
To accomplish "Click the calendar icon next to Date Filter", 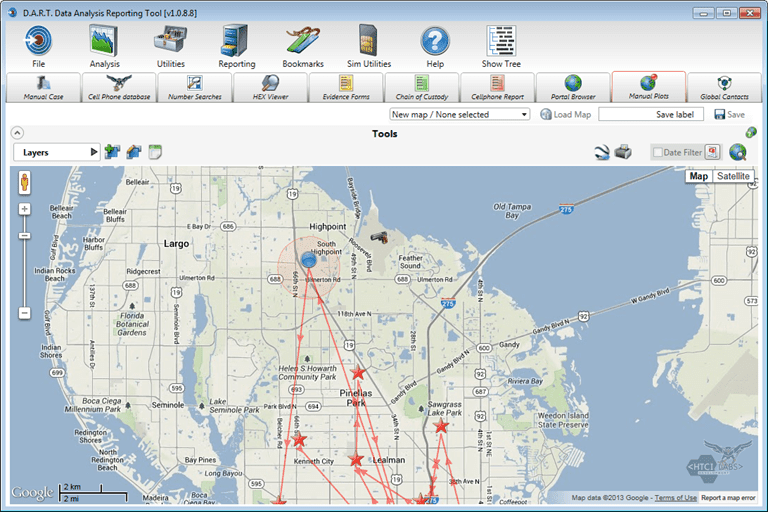I will click(713, 152).
